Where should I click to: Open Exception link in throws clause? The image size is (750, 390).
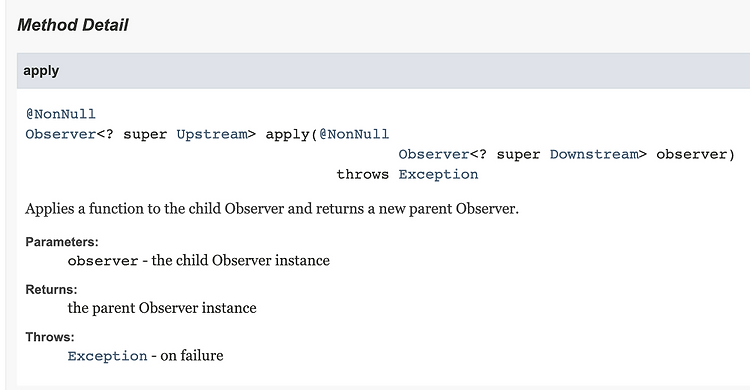point(438,174)
